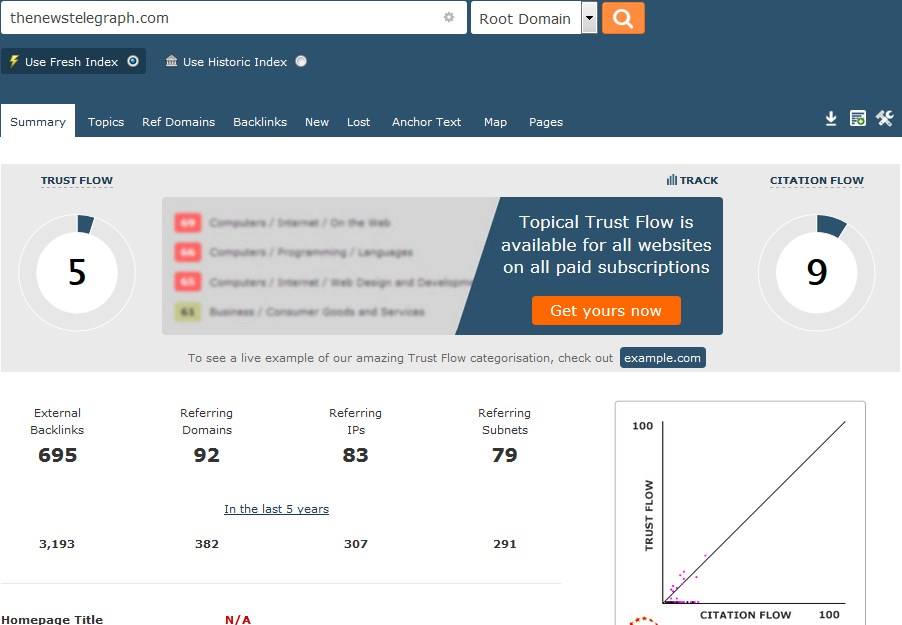Open the In the last 5 years link
The image size is (902, 625).
point(277,509)
